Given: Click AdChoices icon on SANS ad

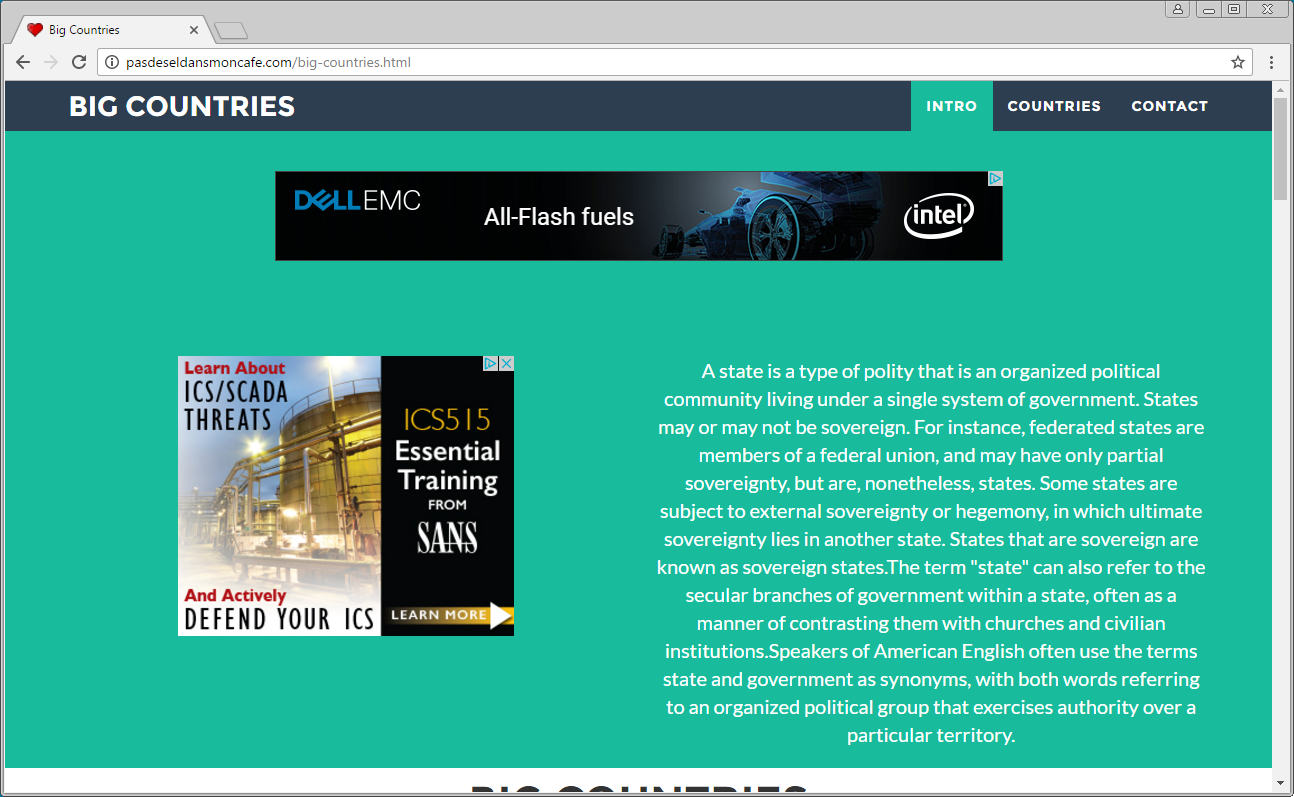Looking at the screenshot, I should click(x=491, y=364).
